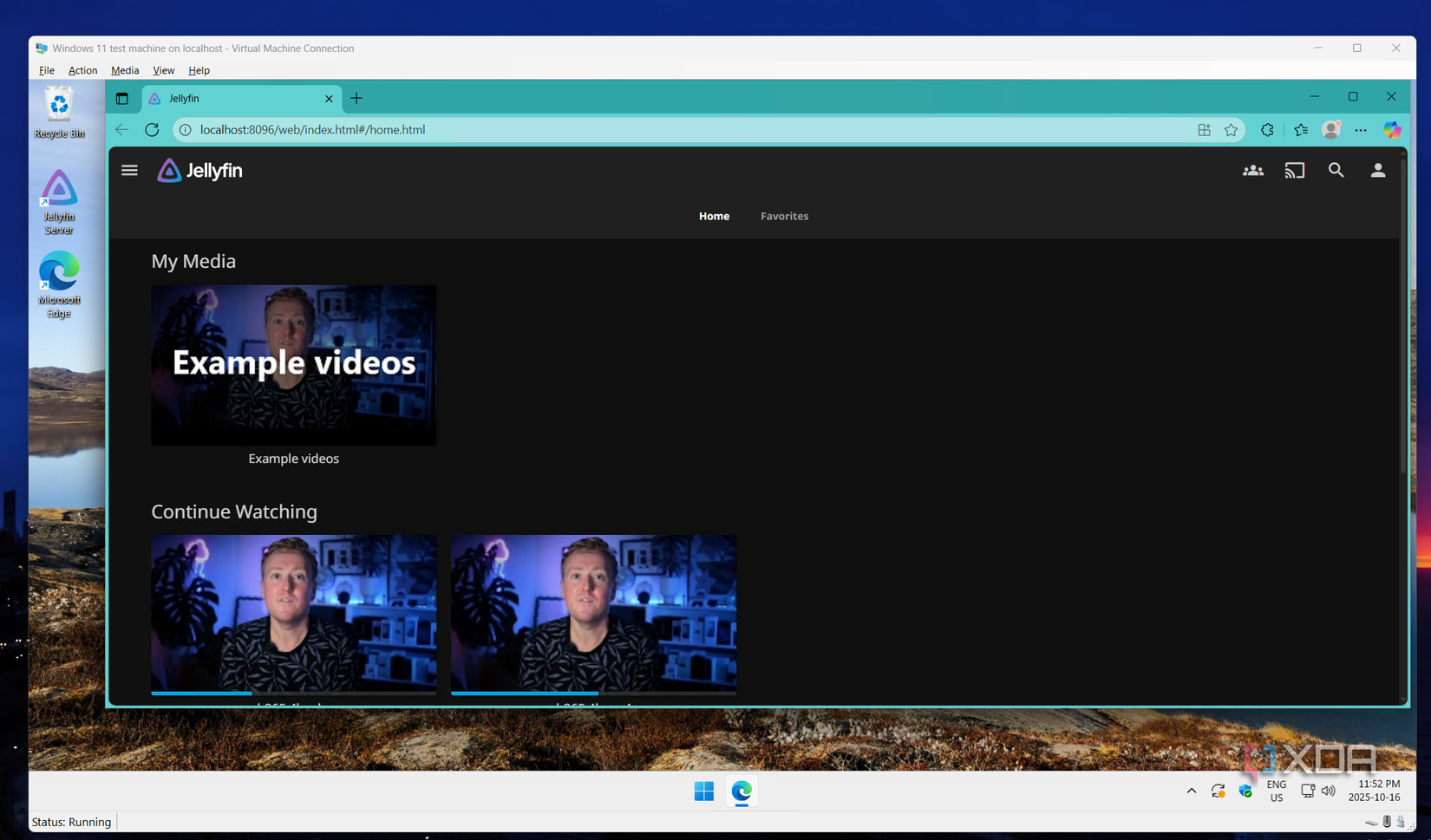This screenshot has width=1431, height=840.
Task: Add page to favorites with star icon
Action: click(x=1231, y=130)
